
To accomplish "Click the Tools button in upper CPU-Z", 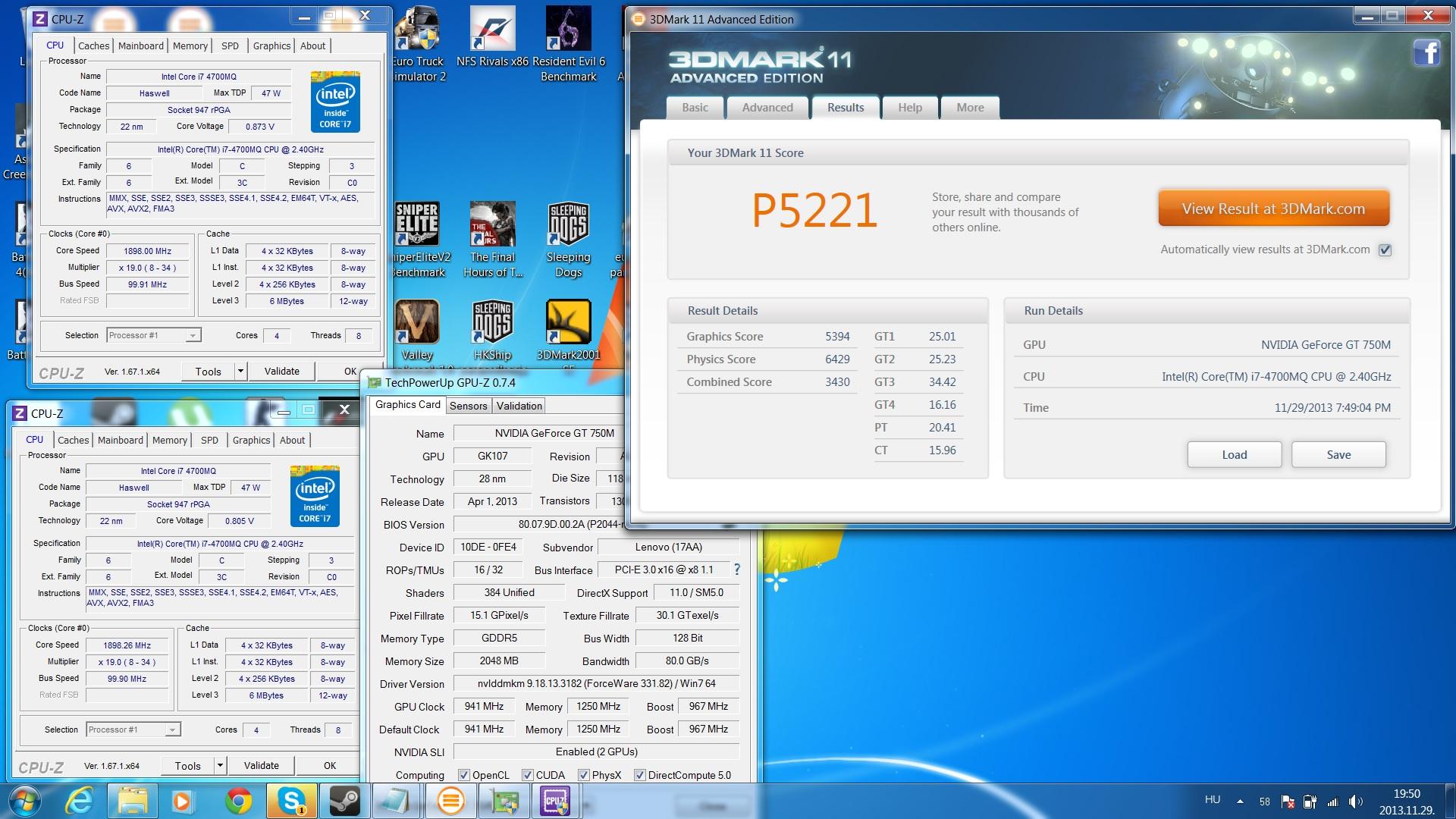I will pyautogui.click(x=209, y=372).
